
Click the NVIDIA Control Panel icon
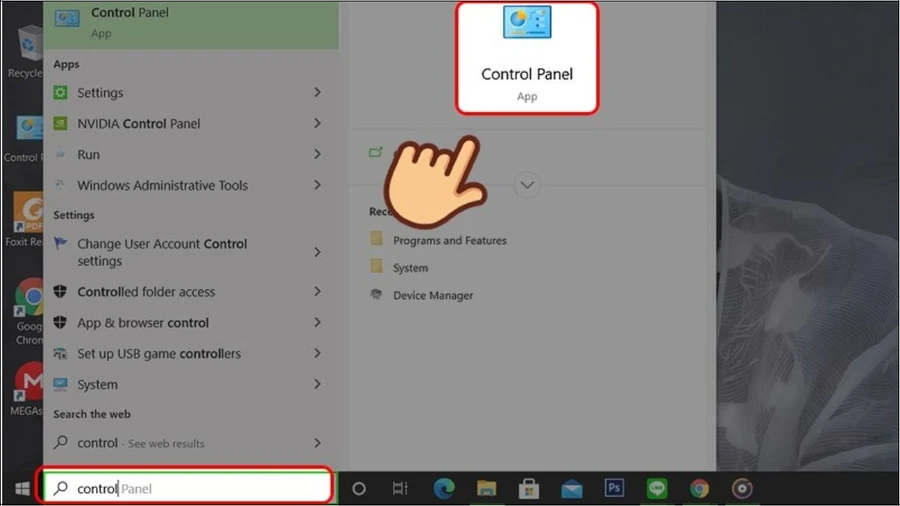pos(60,123)
